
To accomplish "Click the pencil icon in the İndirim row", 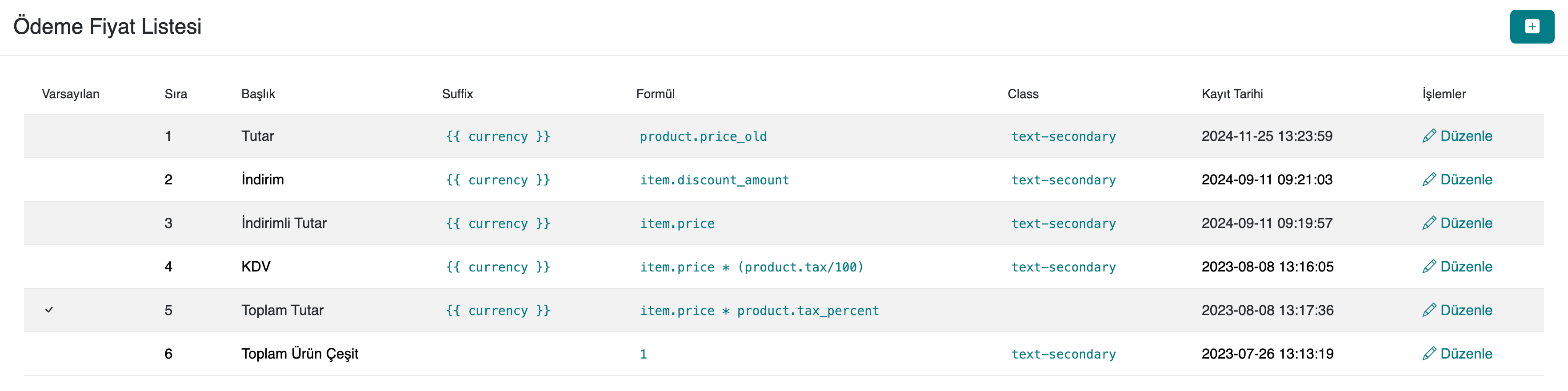I will [x=1428, y=180].
